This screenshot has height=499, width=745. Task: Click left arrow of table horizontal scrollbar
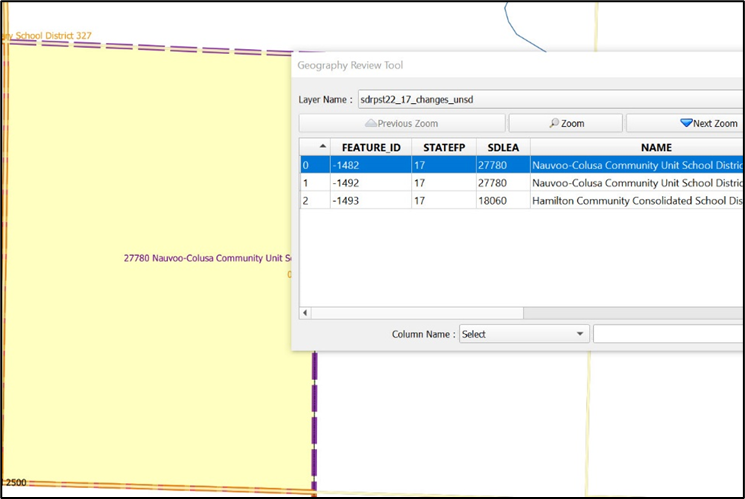click(307, 313)
